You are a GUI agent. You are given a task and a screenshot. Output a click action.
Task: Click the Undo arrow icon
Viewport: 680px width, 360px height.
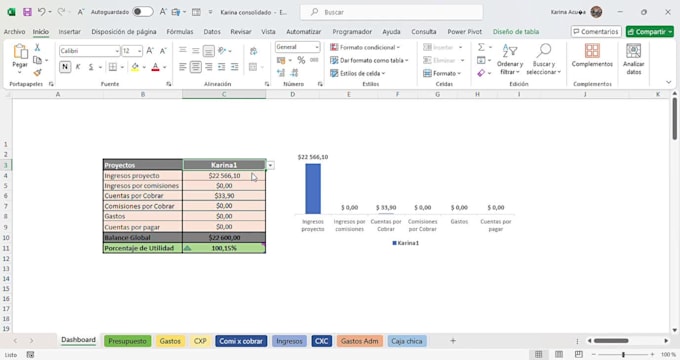point(41,12)
